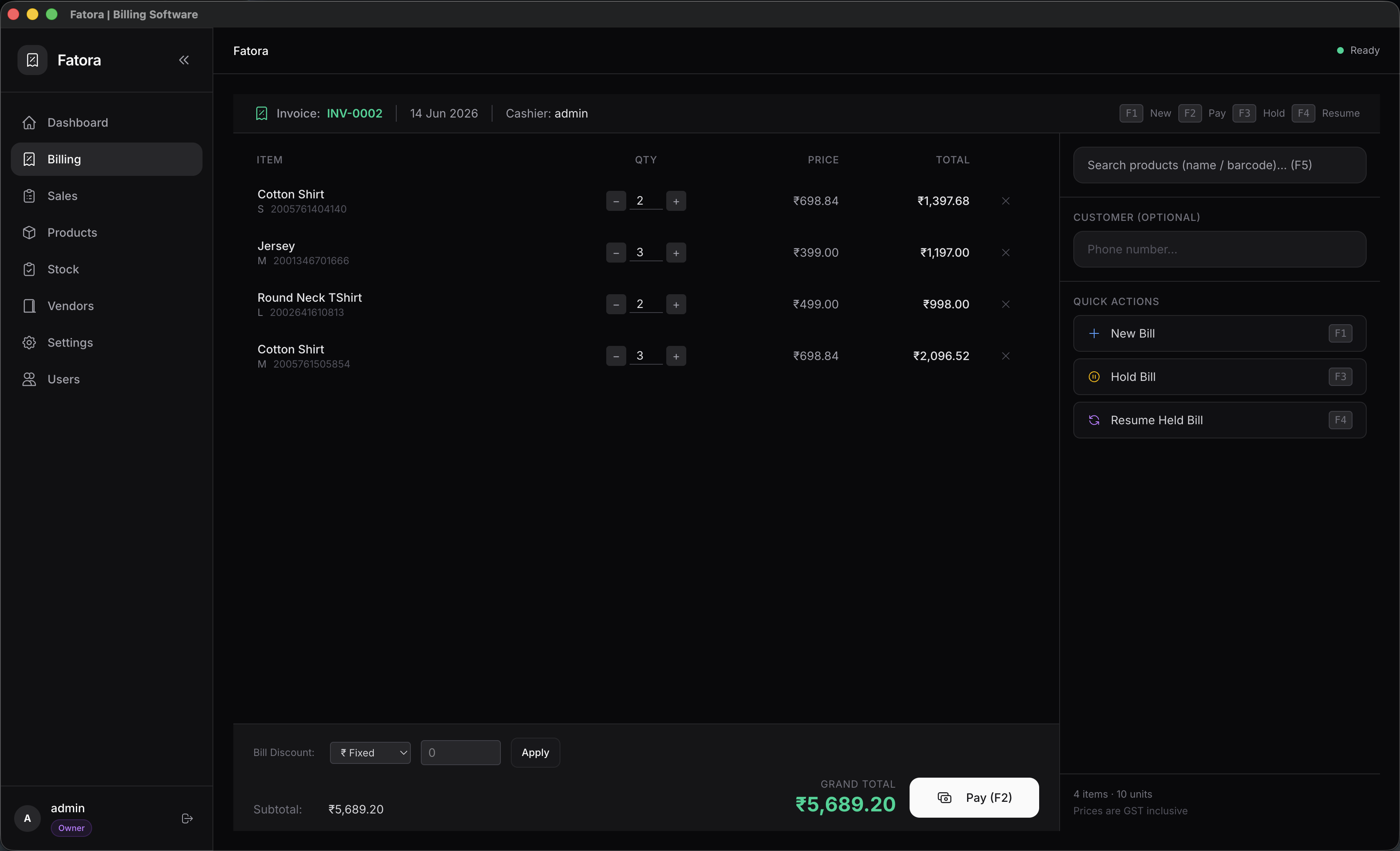Focus the bill discount amount field
1400x851 pixels.
(x=460, y=753)
